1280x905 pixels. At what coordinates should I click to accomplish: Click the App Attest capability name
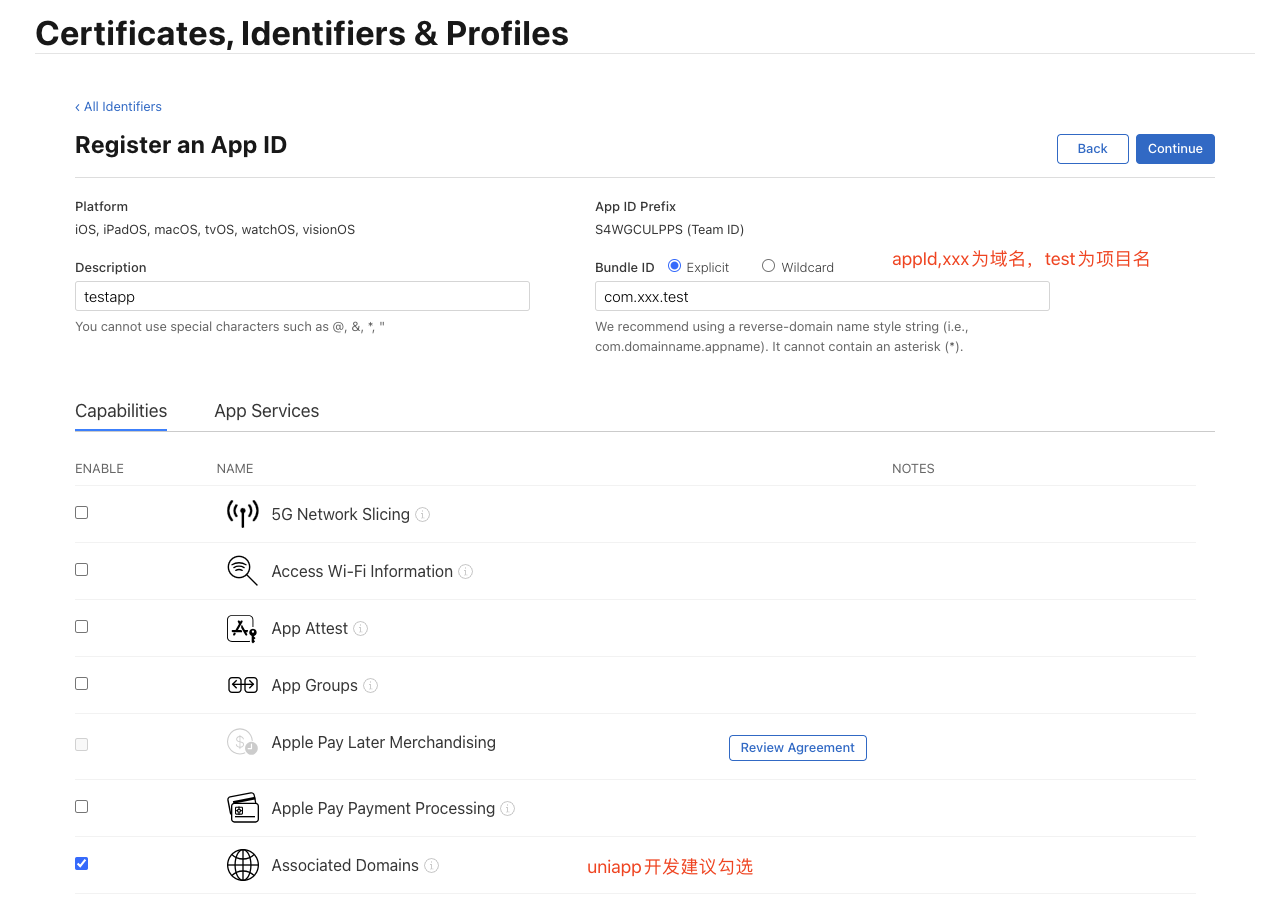pos(310,628)
